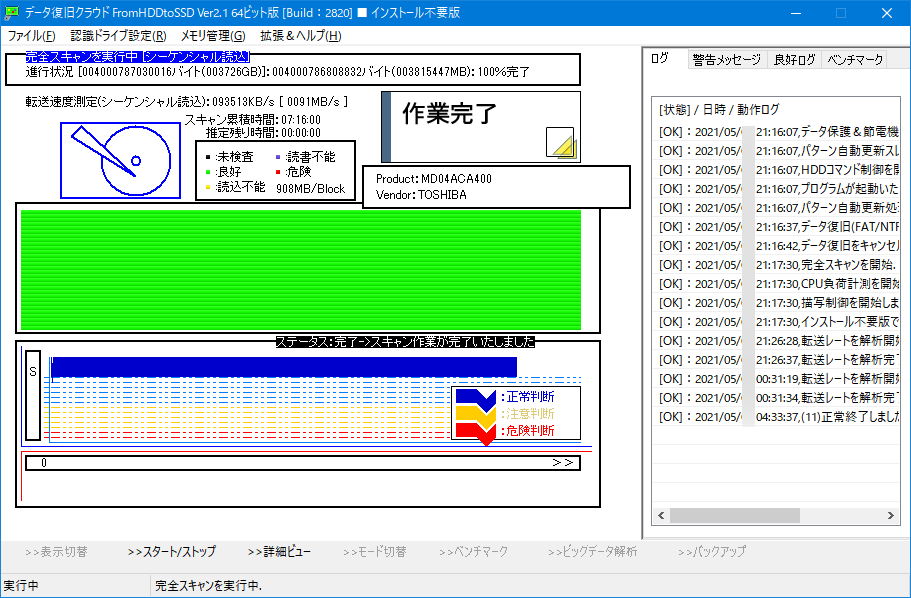Image resolution: width=911 pixels, height=598 pixels.
Task: Click the green sector scan map
Action: click(301, 270)
